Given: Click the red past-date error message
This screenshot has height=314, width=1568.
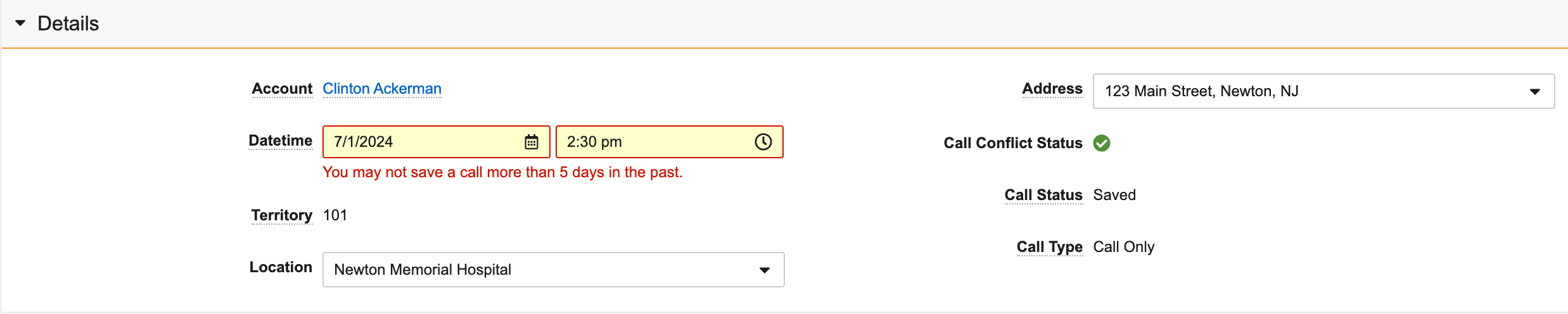Looking at the screenshot, I should pos(502,172).
